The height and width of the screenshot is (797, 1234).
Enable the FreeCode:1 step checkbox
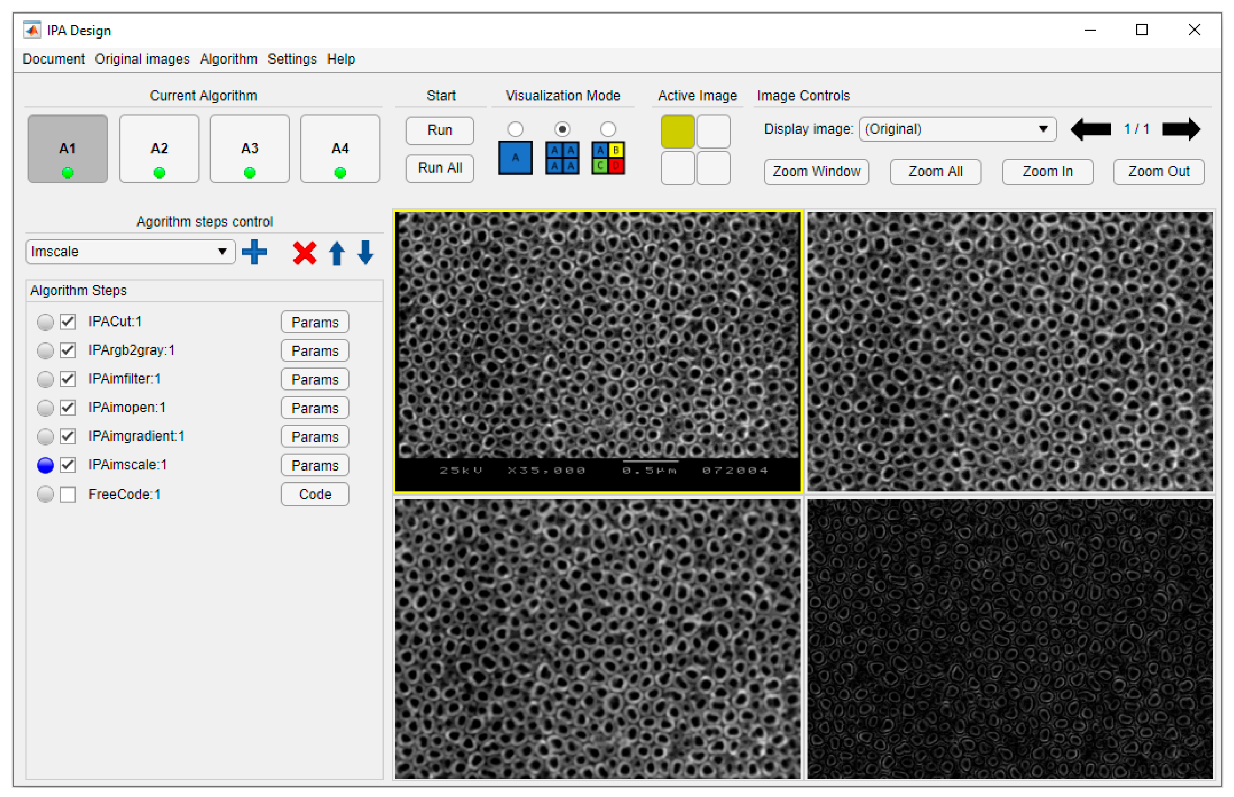[x=68, y=494]
